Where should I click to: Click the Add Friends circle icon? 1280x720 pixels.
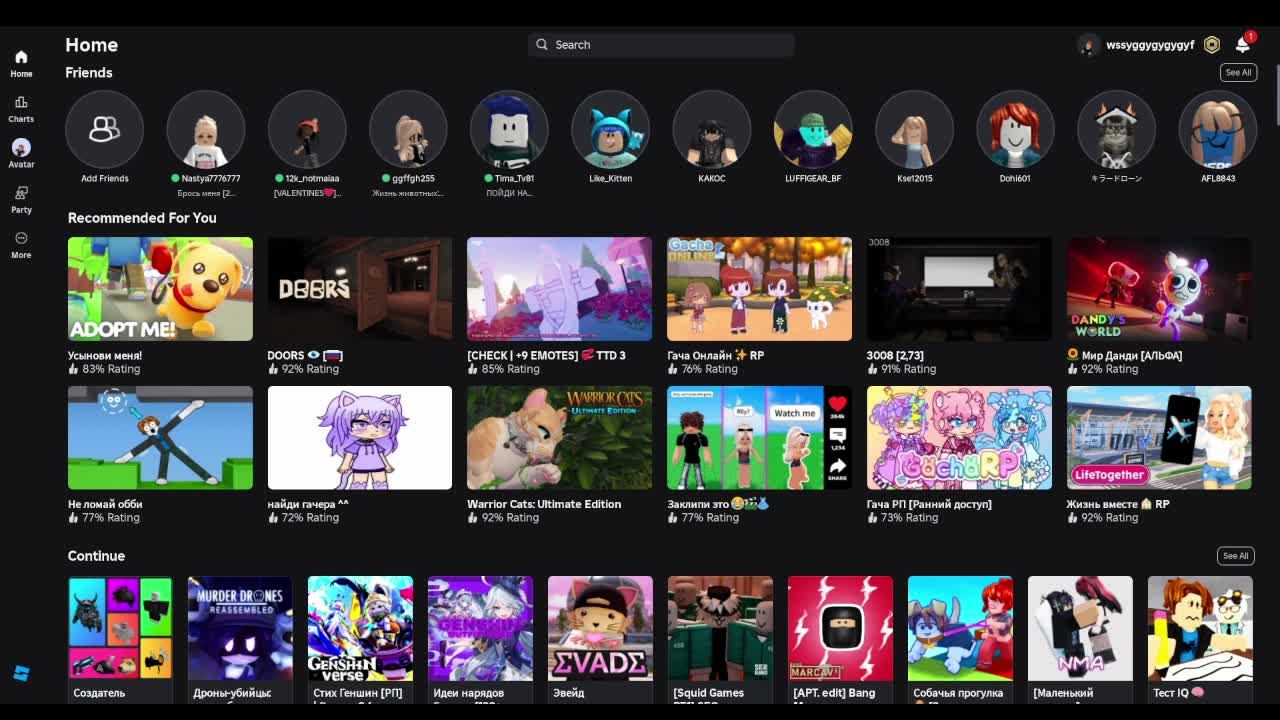[105, 129]
